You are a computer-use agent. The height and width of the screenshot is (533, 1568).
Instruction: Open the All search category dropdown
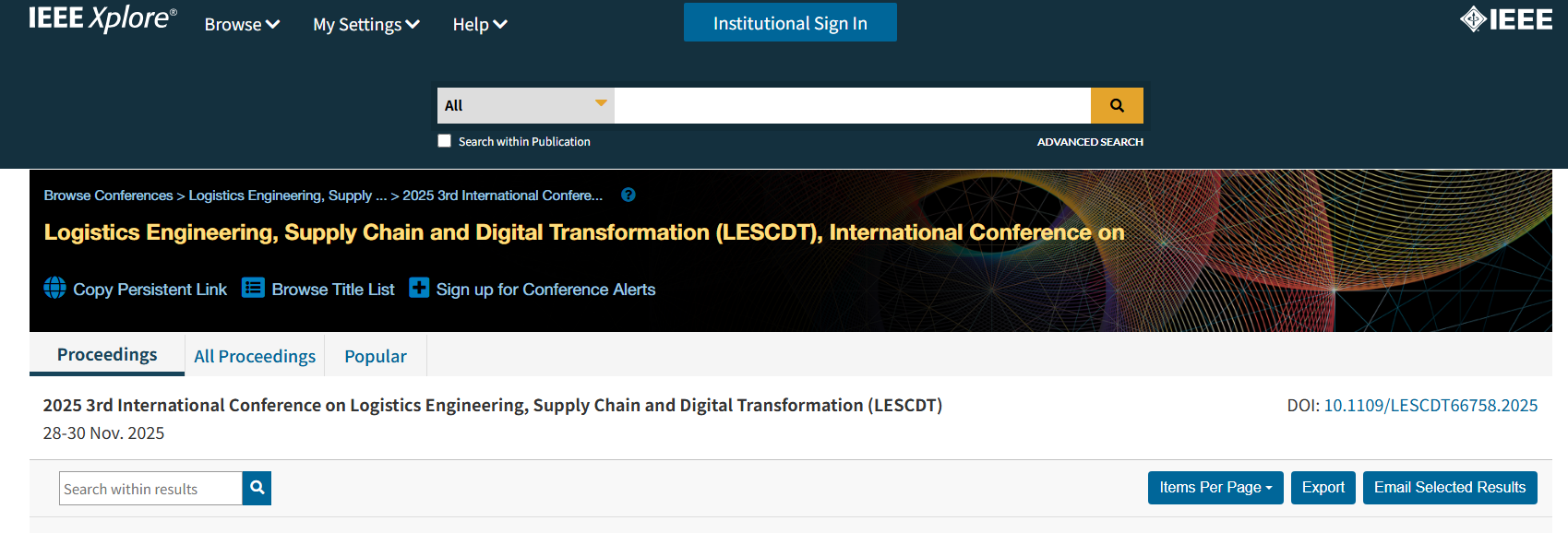coord(526,105)
